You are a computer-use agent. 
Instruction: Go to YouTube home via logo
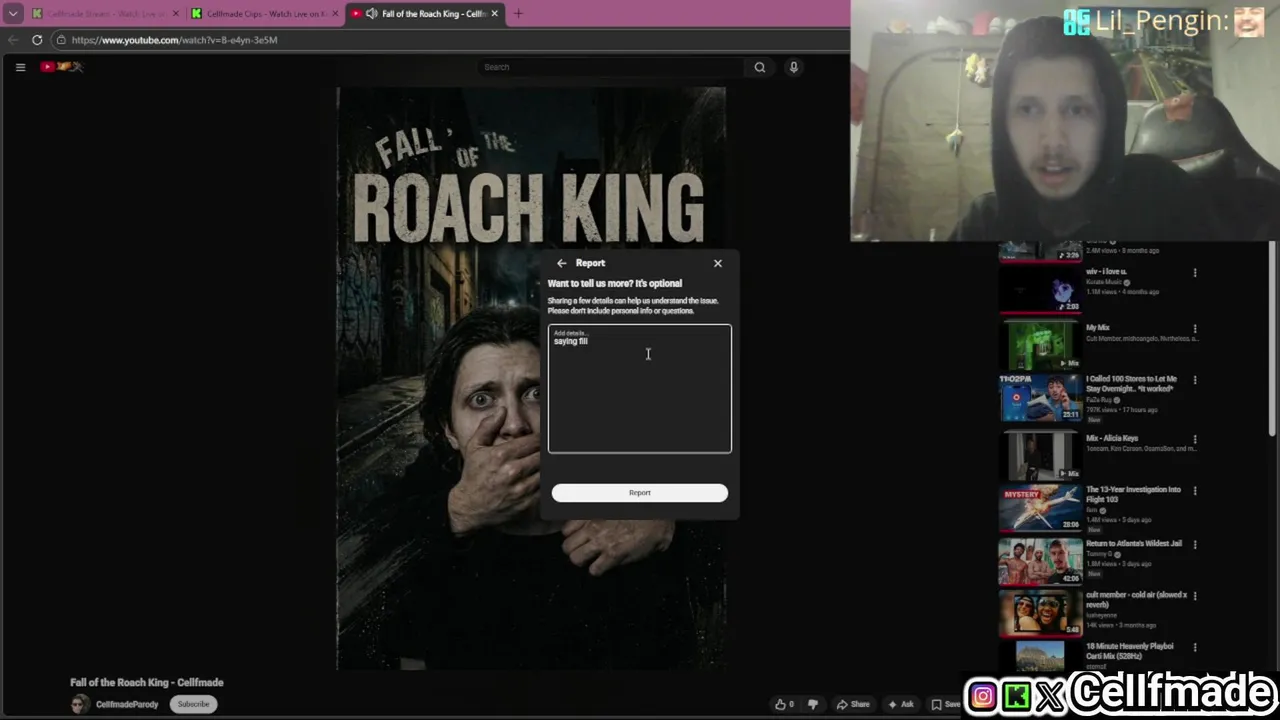coord(62,67)
